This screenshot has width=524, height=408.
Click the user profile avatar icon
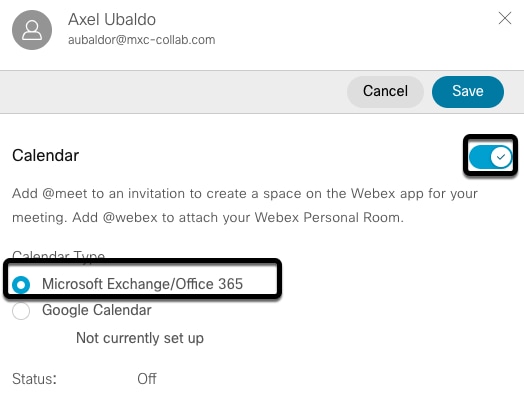click(x=32, y=30)
